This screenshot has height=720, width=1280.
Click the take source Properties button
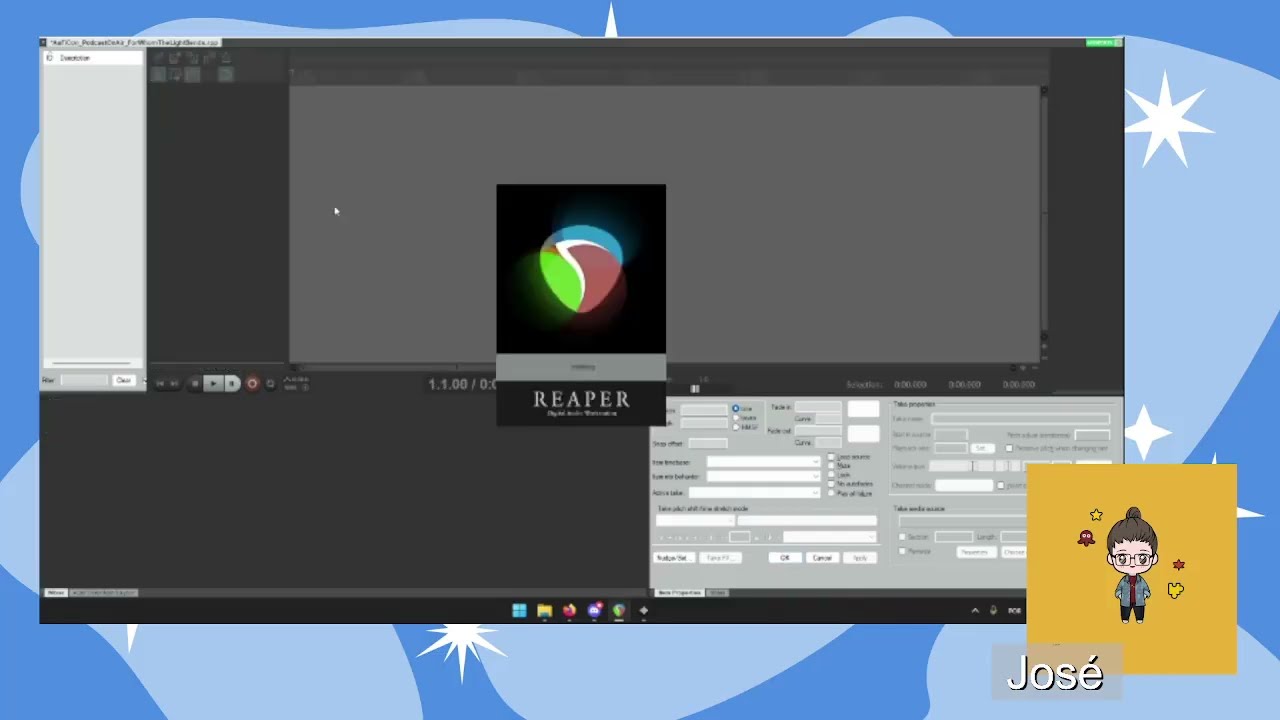click(x=975, y=552)
